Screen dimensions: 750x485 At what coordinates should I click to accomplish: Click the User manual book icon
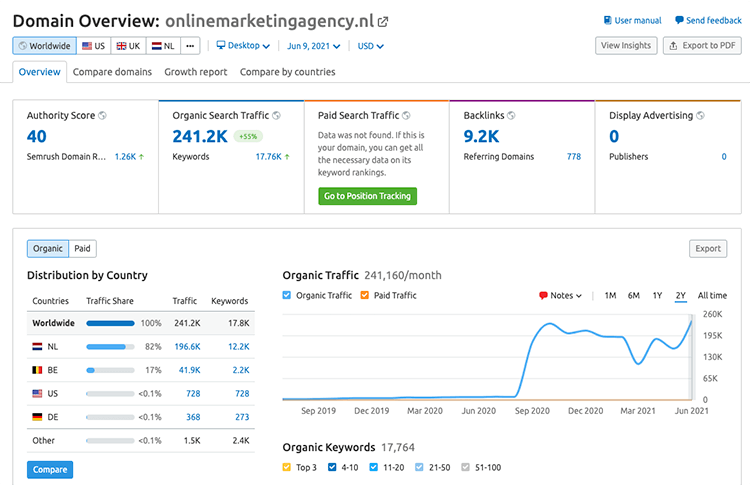[607, 20]
